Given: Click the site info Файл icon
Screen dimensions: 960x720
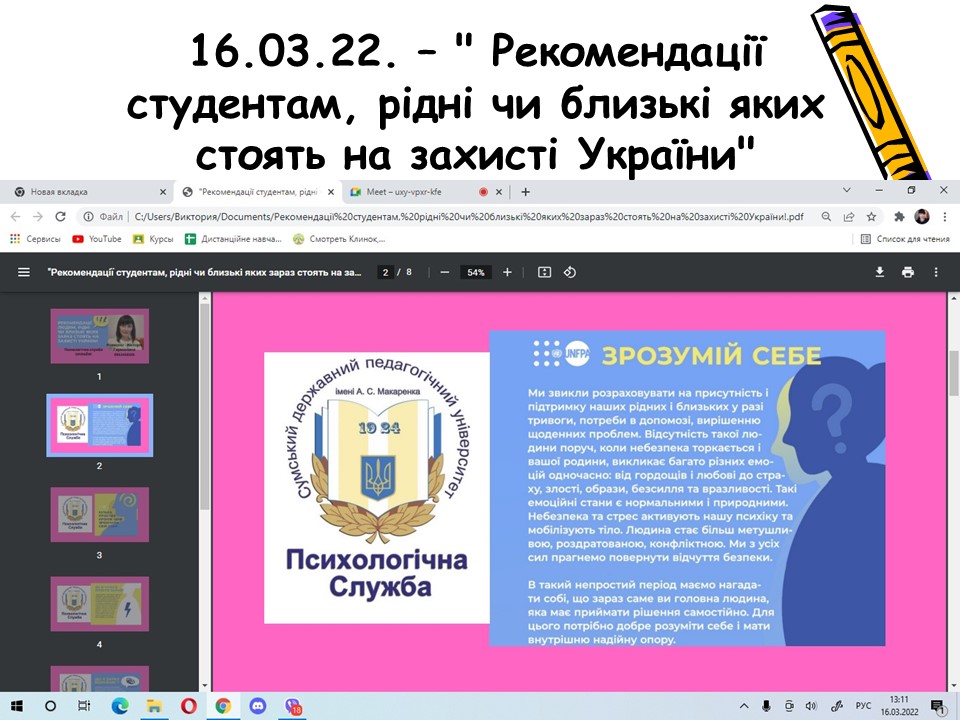Looking at the screenshot, I should point(89,217).
